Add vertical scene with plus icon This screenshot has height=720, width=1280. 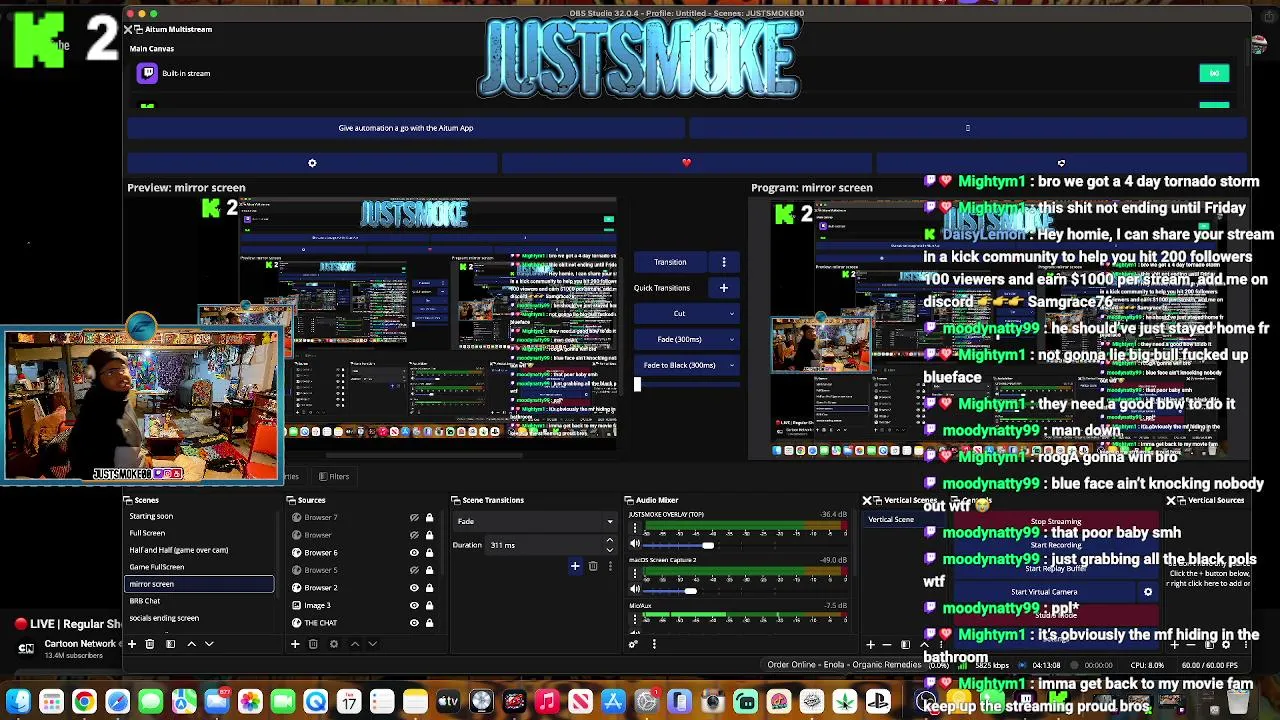(870, 645)
